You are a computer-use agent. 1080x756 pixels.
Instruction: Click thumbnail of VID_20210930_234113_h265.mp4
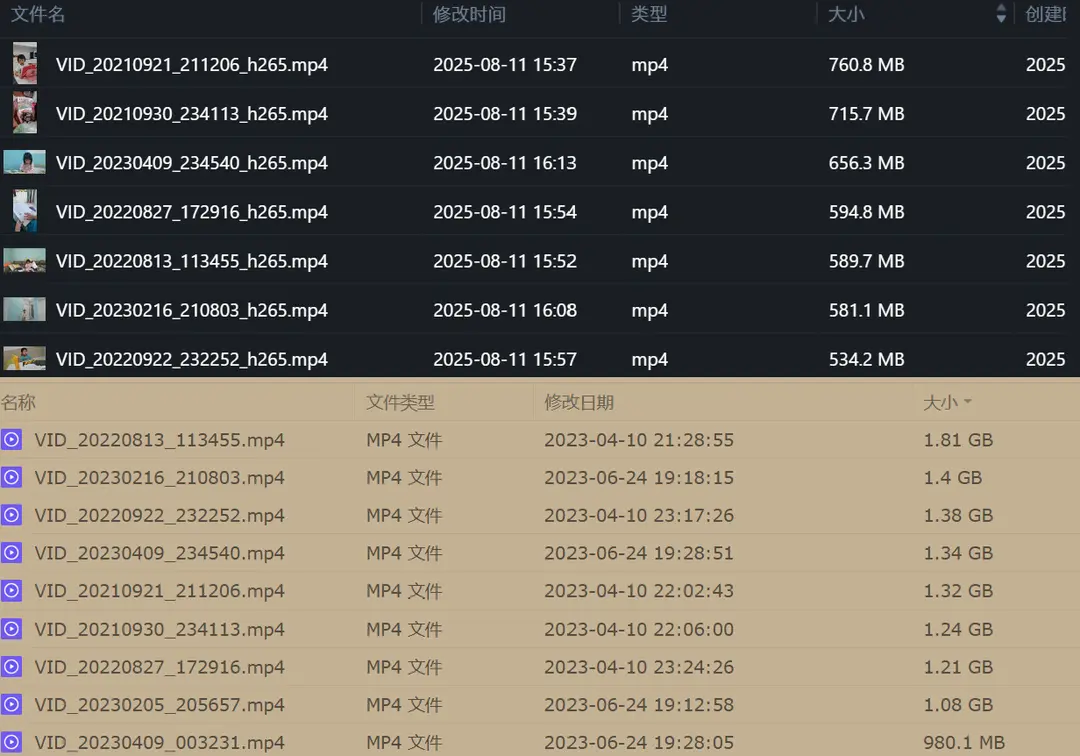point(25,113)
